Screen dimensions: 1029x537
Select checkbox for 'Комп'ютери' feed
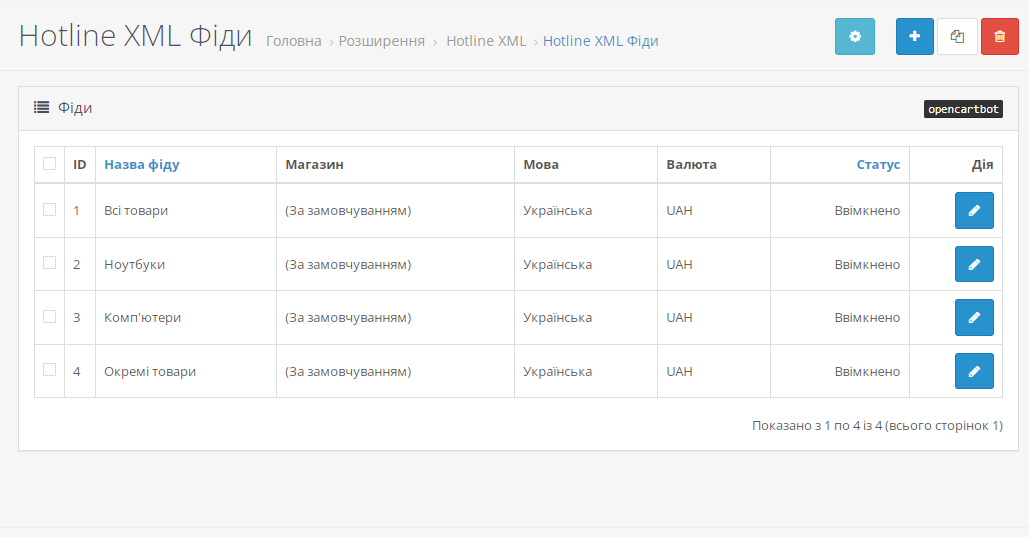pyautogui.click(x=49, y=316)
